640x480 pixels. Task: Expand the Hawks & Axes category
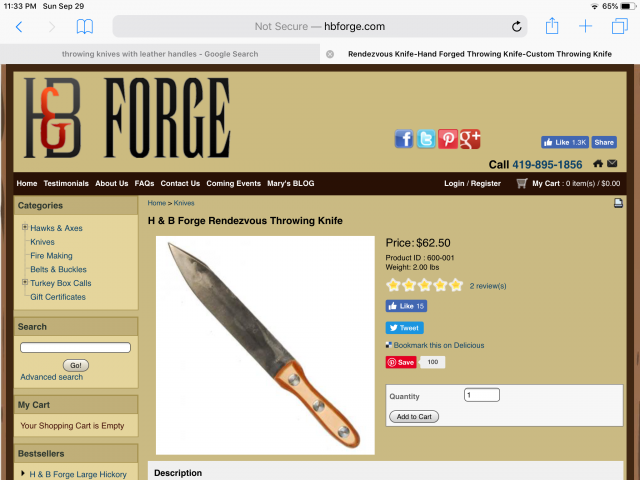(25, 227)
